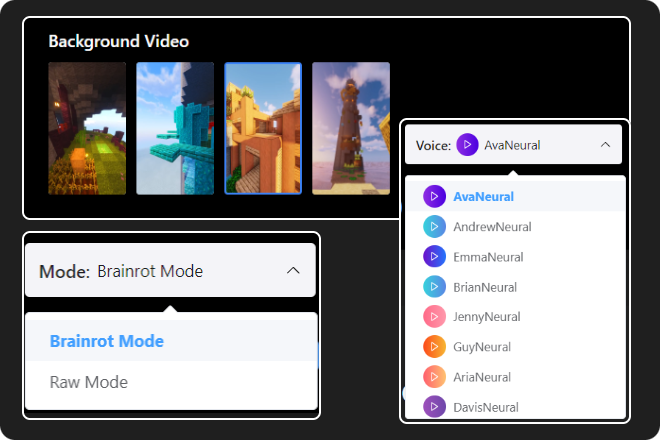Pick the tall brown tower background thumbnail
This screenshot has width=660, height=440.
[351, 128]
